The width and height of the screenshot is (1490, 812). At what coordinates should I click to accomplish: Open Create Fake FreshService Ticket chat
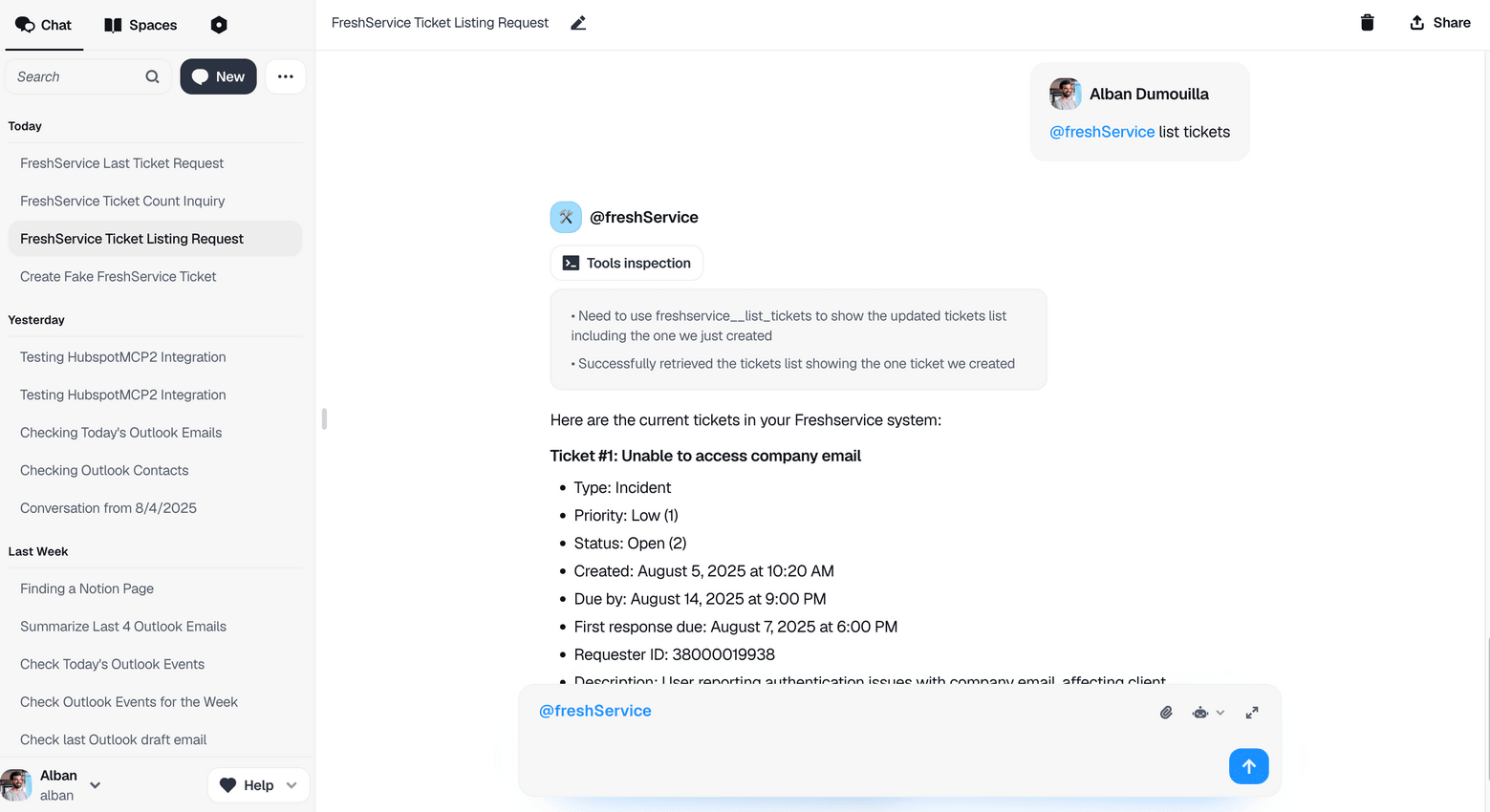[x=155, y=276]
